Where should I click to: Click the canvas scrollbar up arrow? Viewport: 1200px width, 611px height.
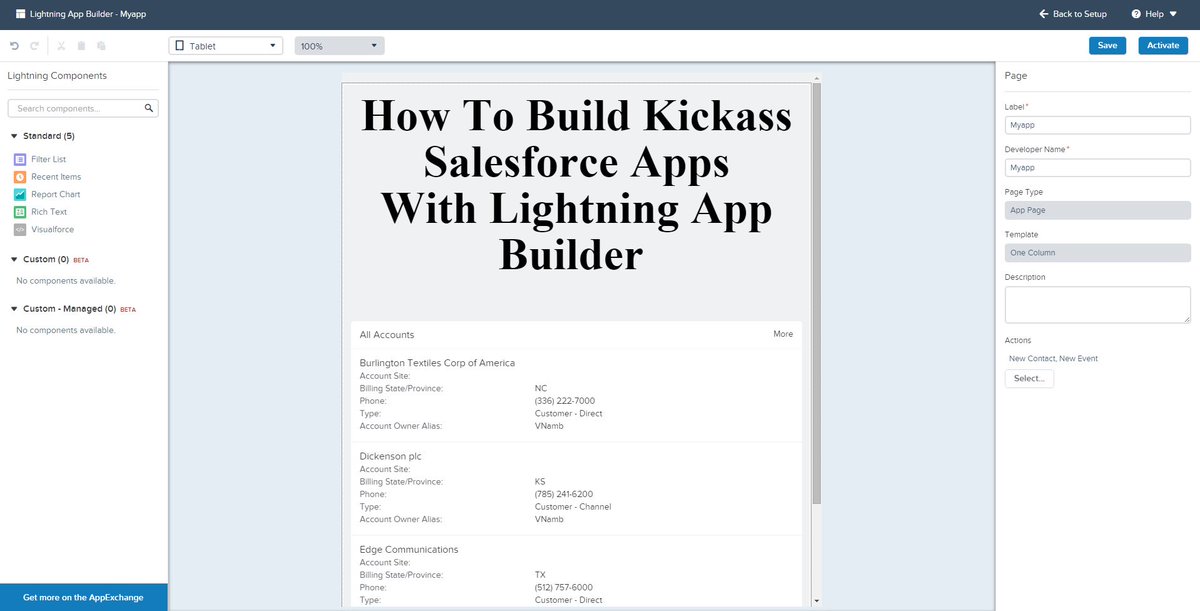(x=817, y=78)
